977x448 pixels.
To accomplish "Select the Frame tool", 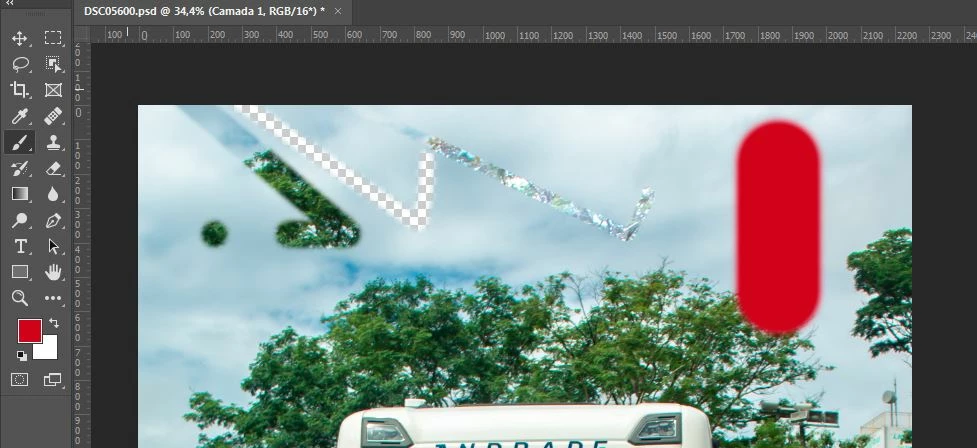I will click(53, 90).
